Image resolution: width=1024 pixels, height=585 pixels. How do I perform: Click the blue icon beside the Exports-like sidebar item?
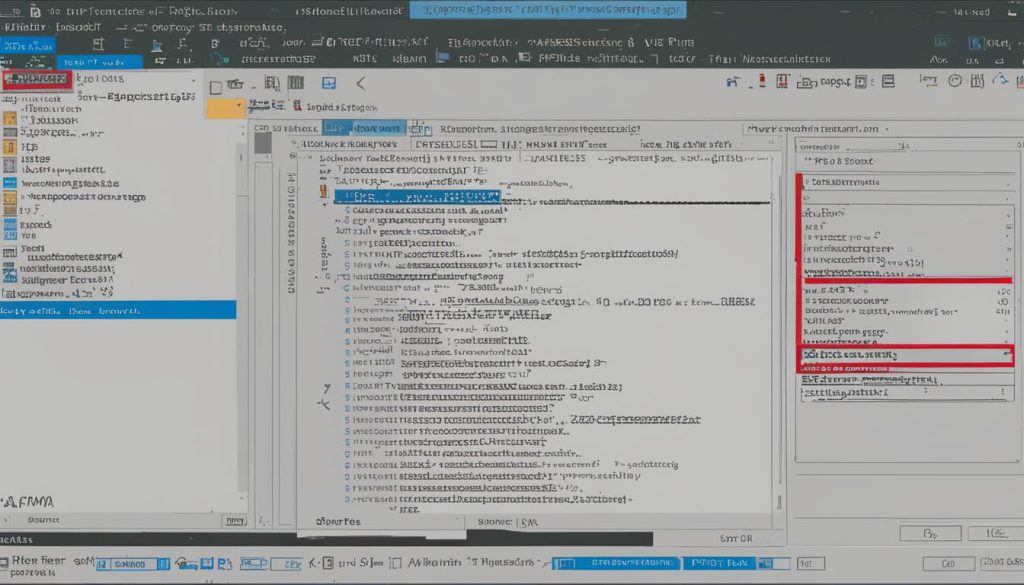point(10,225)
